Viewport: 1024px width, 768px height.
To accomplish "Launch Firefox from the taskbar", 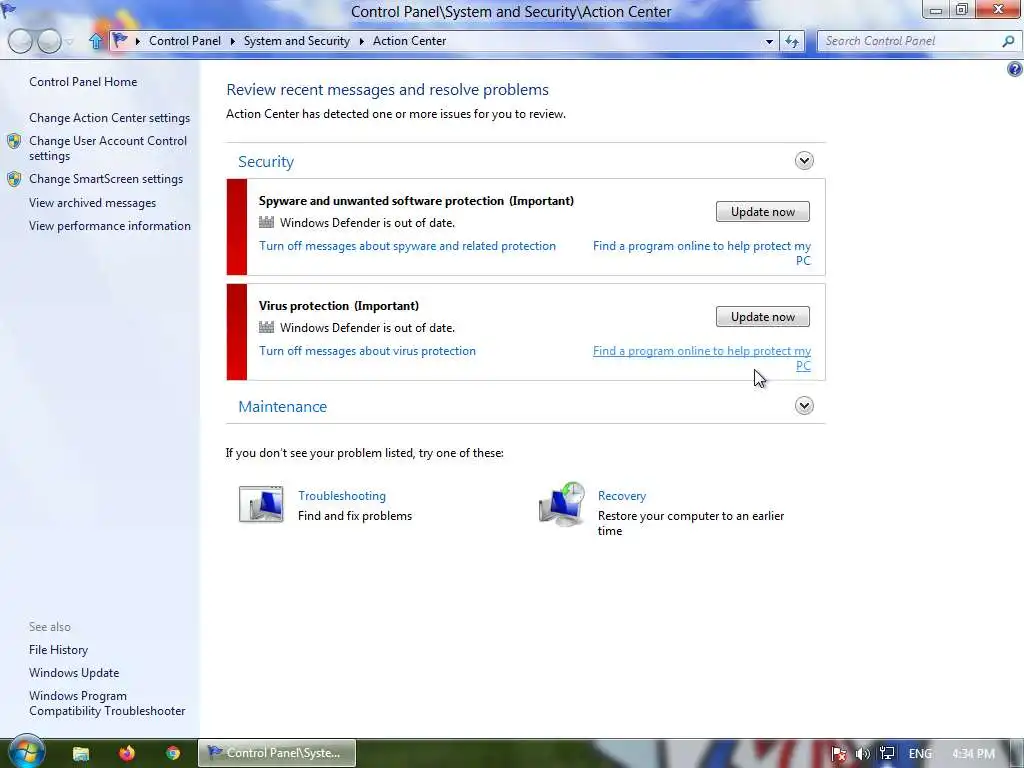I will [127, 753].
